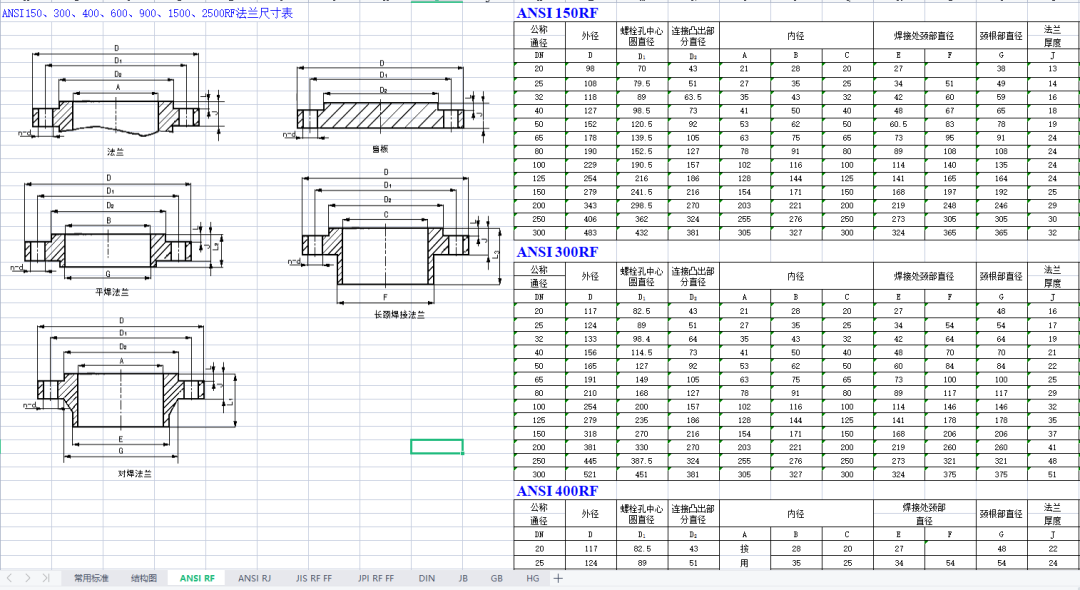Click the cell with value '521'

590,474
